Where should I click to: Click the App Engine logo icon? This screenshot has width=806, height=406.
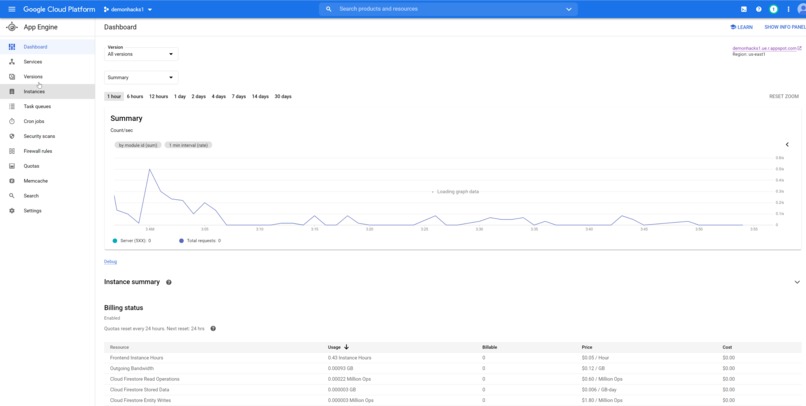[x=12, y=27]
